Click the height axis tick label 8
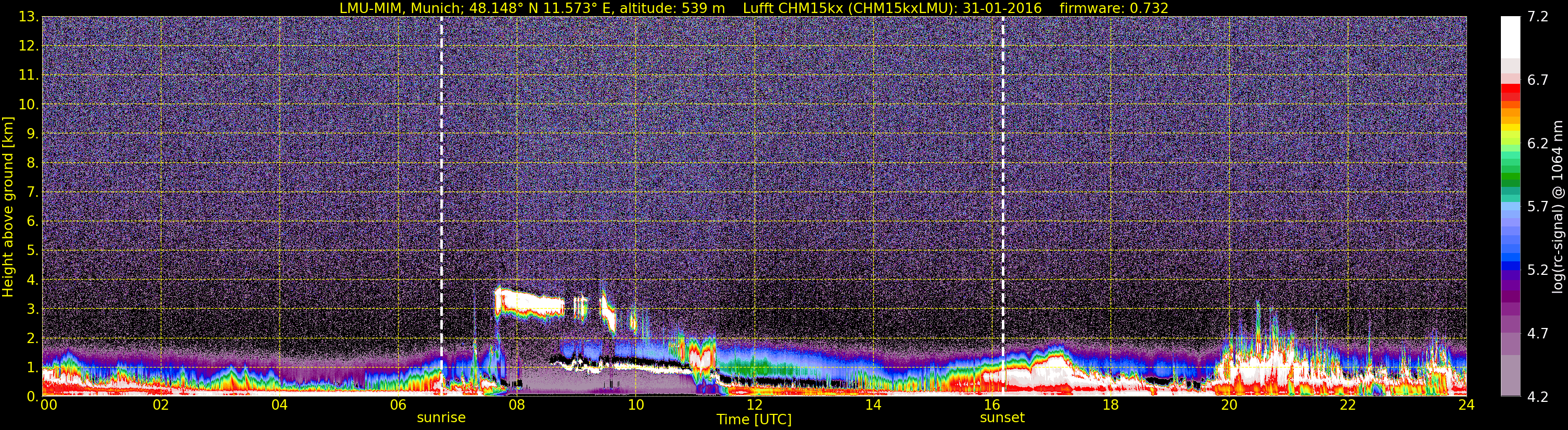This screenshot has width=1568, height=430. point(32,163)
